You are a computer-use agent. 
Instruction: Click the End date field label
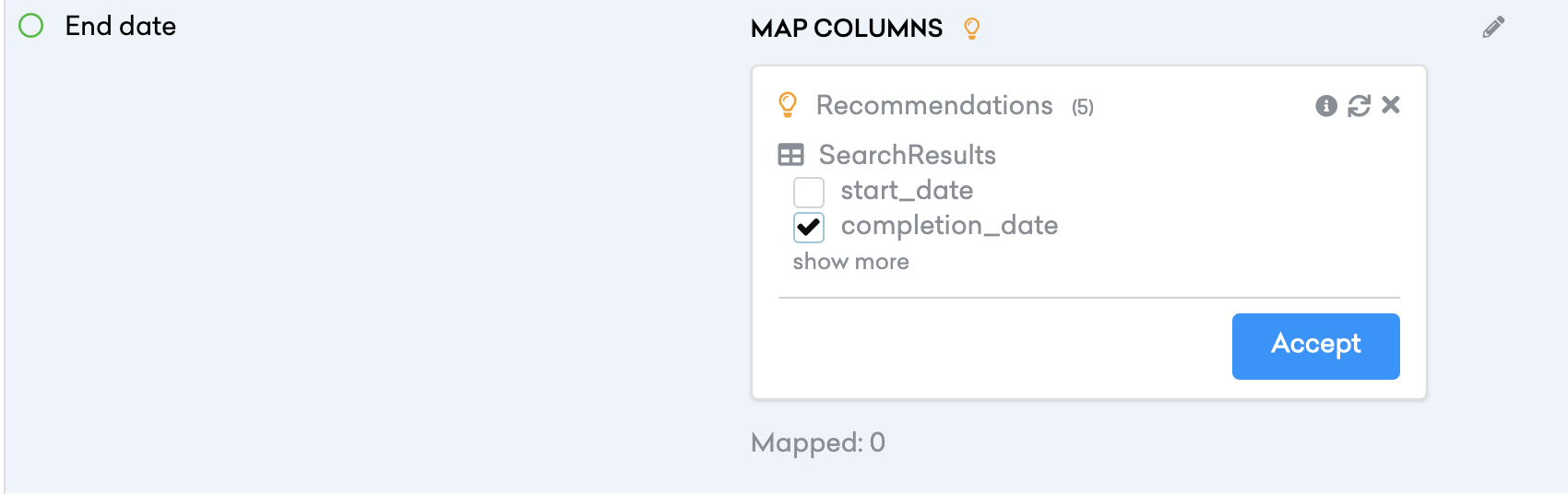[121, 26]
